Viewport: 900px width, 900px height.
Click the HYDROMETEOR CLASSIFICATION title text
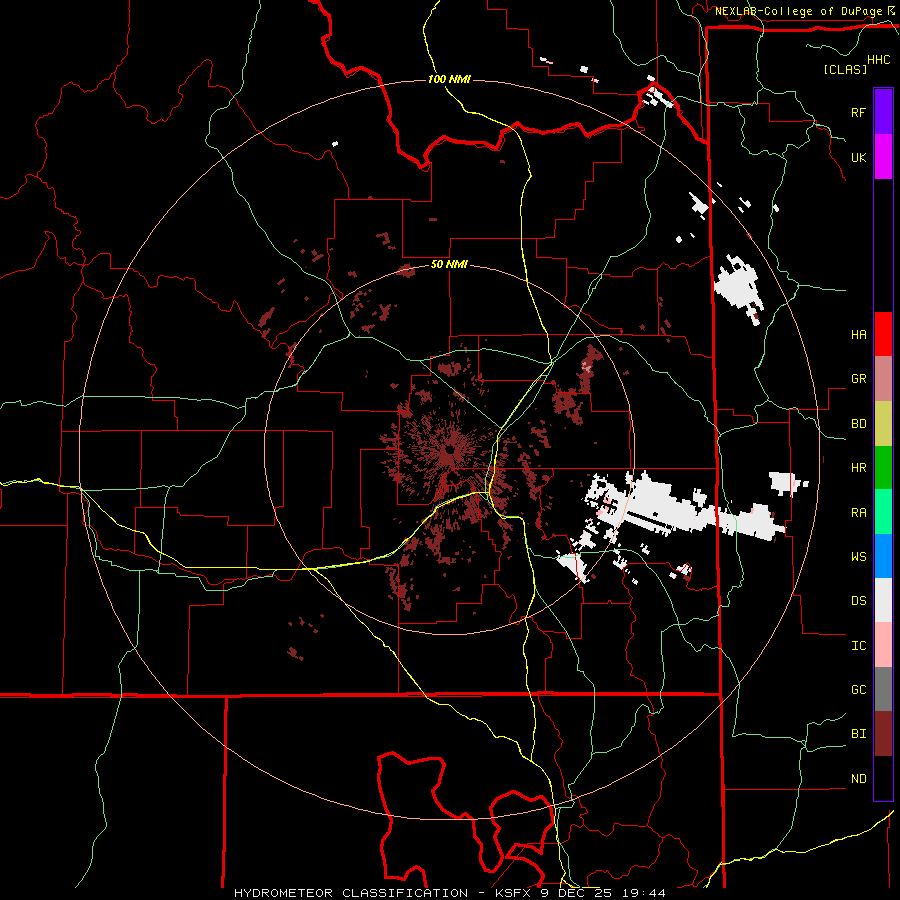tap(351, 893)
